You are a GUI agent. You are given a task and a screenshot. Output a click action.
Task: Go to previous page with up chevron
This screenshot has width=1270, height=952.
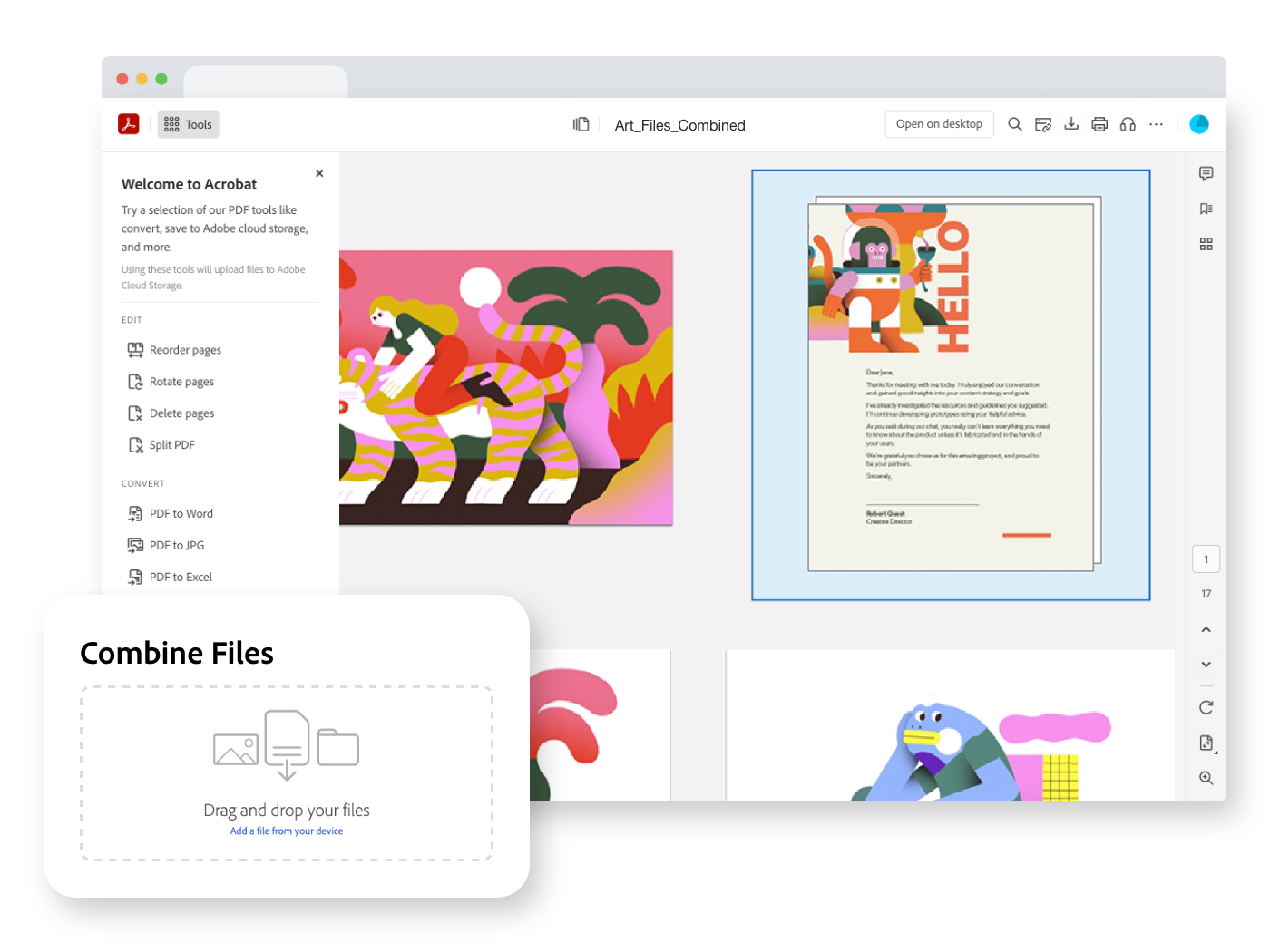pos(1206,629)
